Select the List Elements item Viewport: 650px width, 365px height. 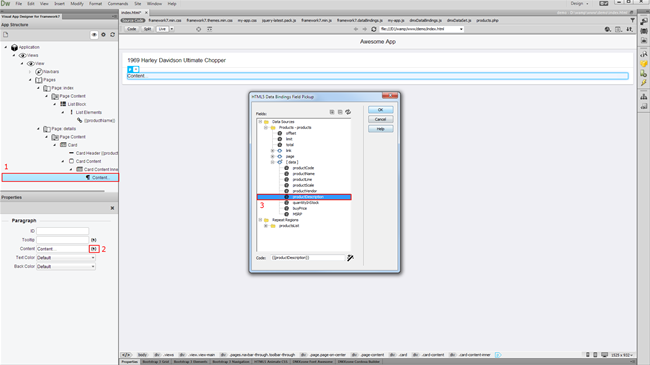click(88, 112)
